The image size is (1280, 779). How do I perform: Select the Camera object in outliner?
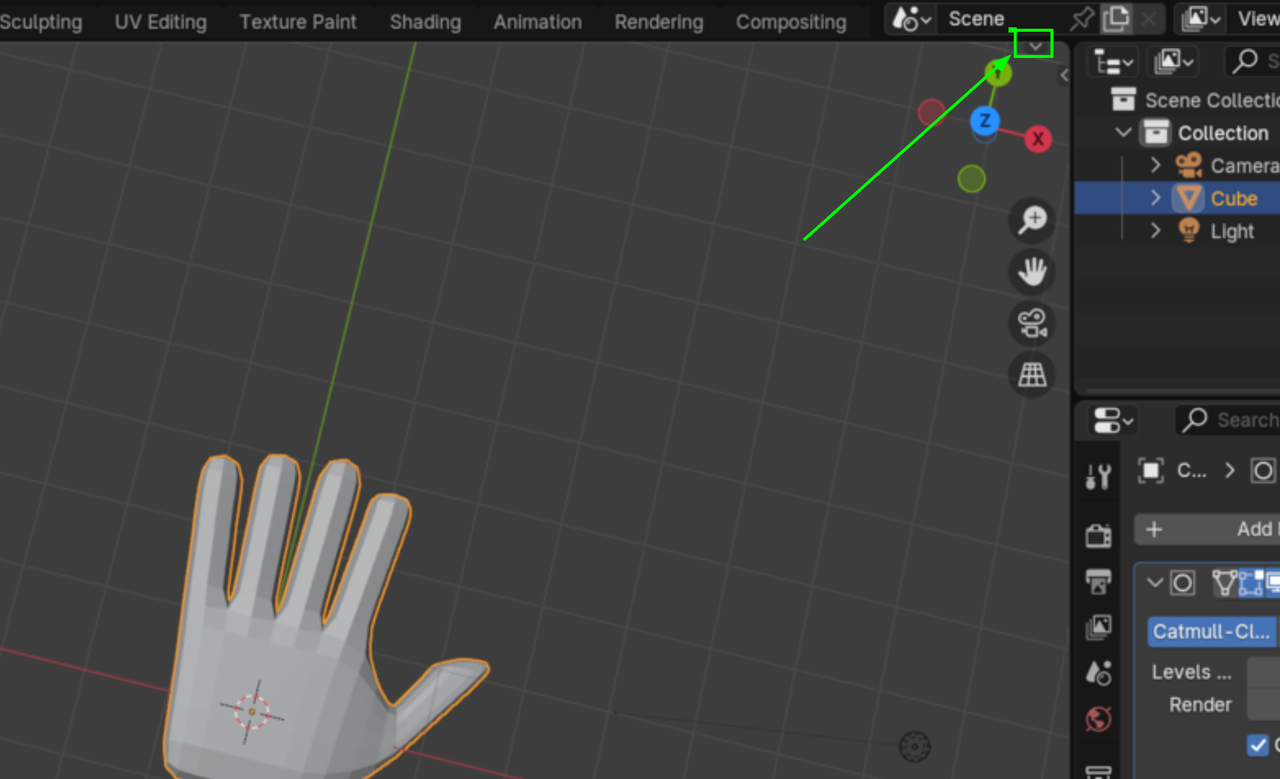point(1244,166)
